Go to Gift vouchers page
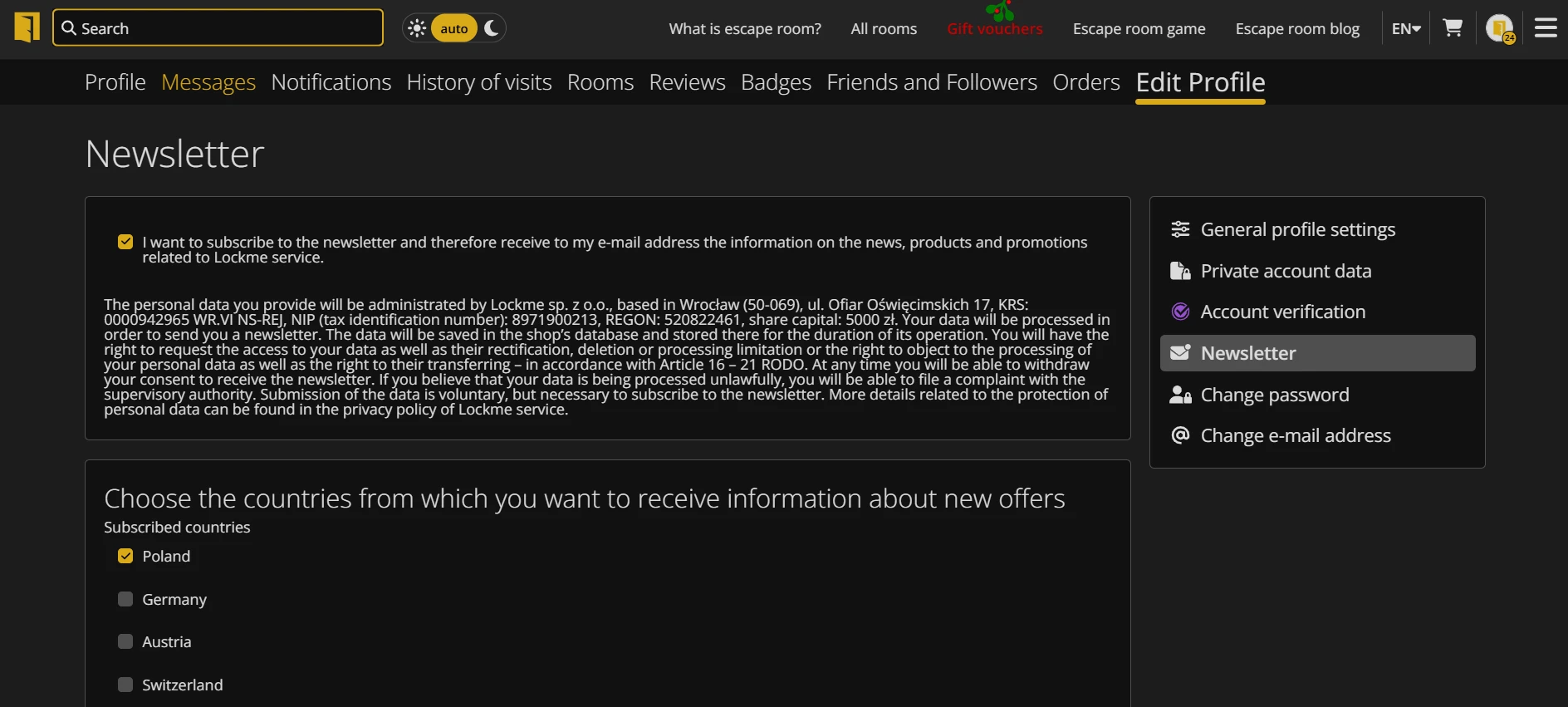The image size is (1568, 707). coord(994,29)
